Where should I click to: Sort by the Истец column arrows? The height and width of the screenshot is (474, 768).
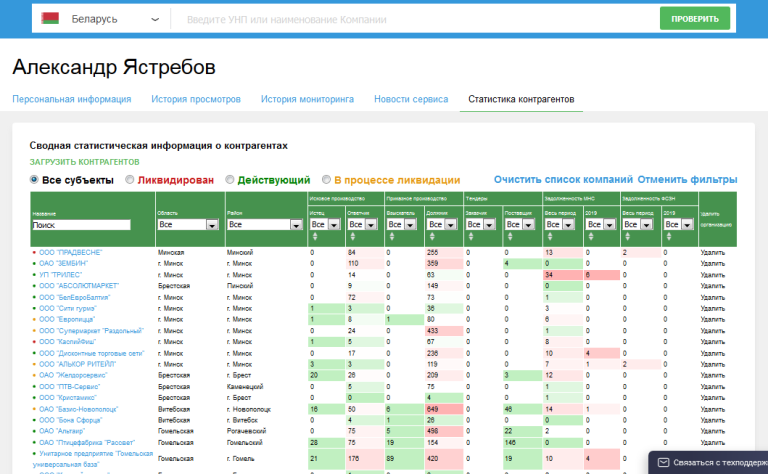[315, 237]
